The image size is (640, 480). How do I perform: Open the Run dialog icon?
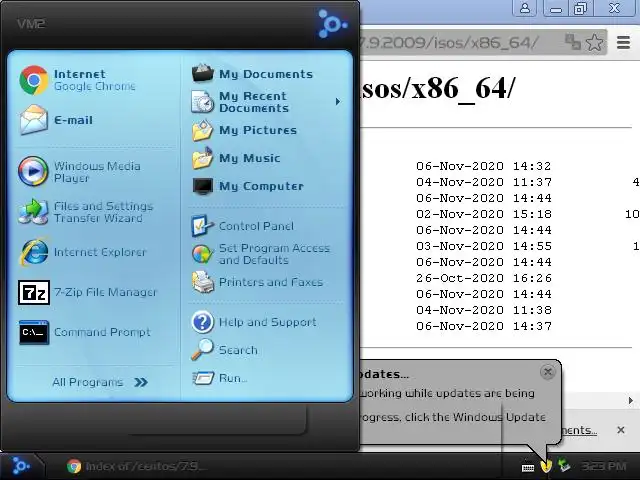(x=203, y=378)
